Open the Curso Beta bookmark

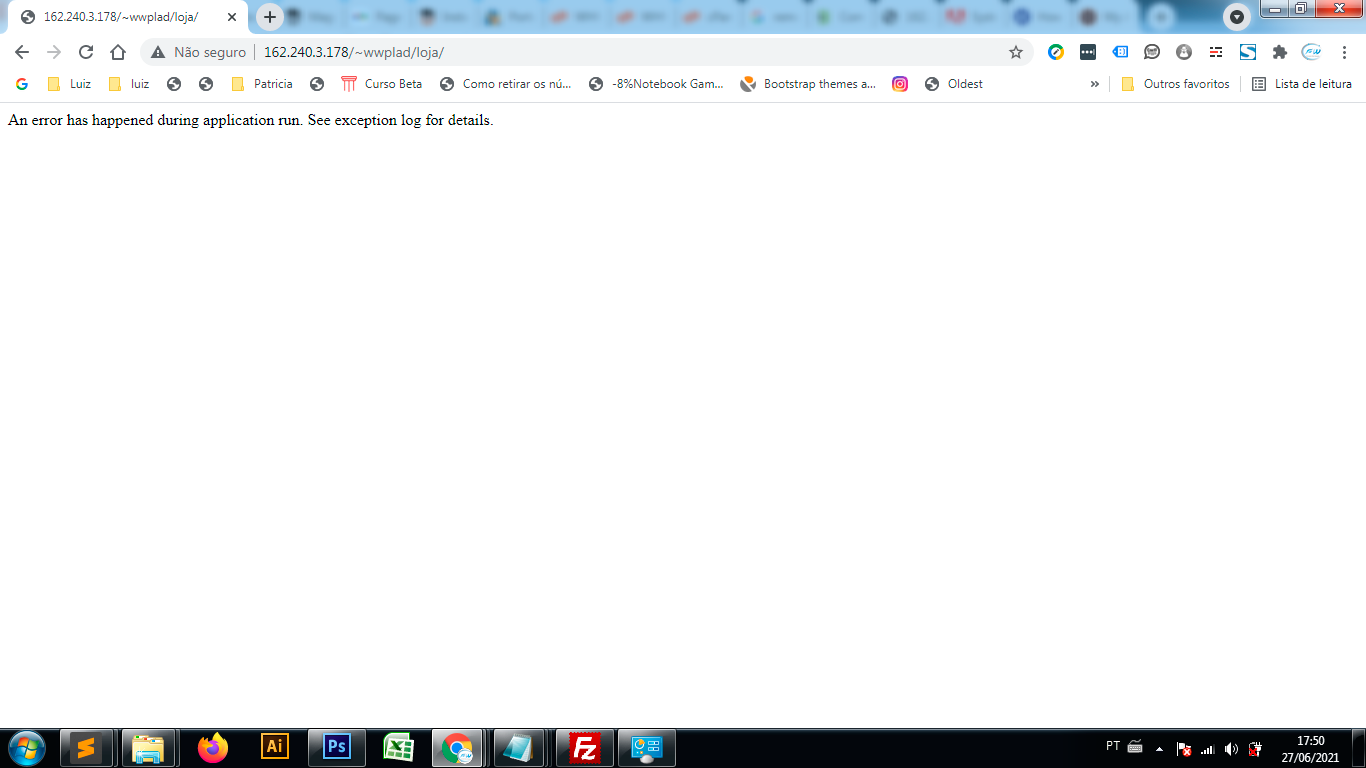point(382,84)
